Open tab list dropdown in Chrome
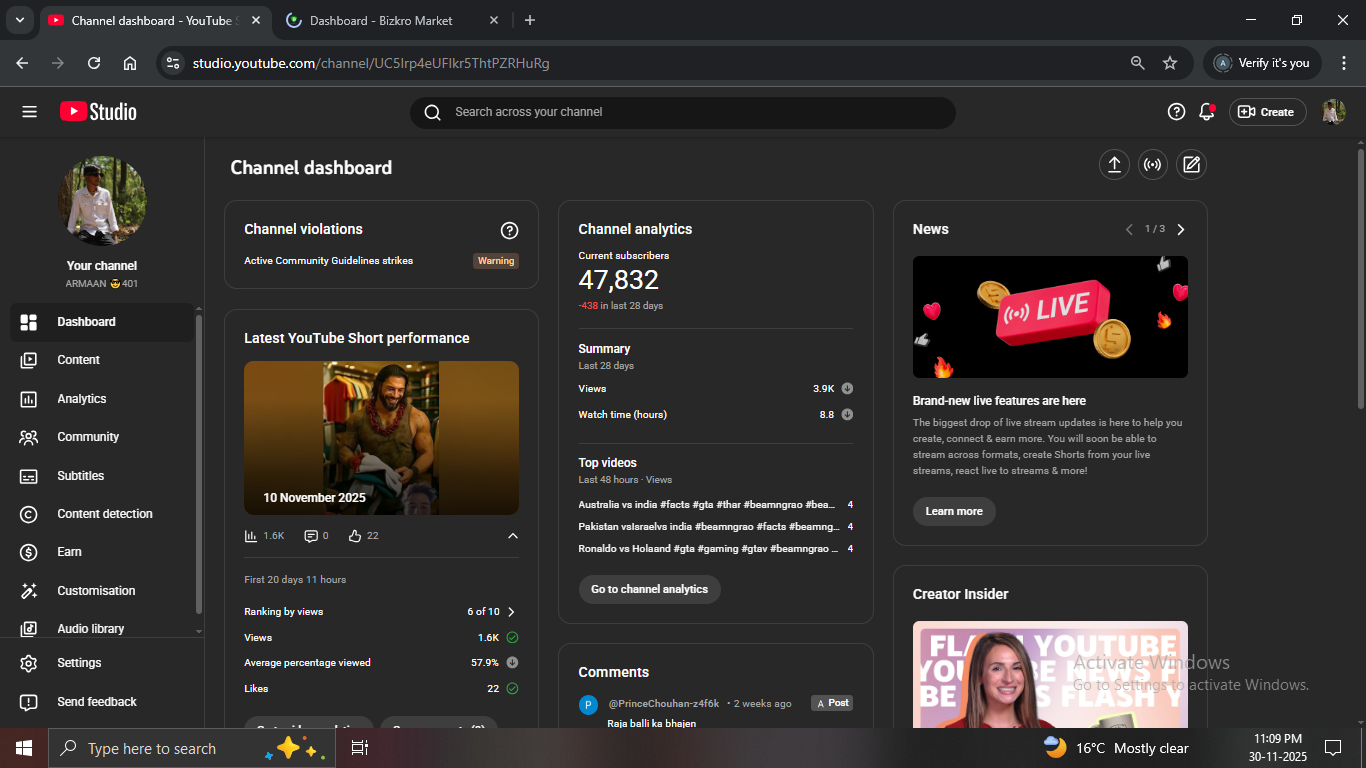 (19, 20)
